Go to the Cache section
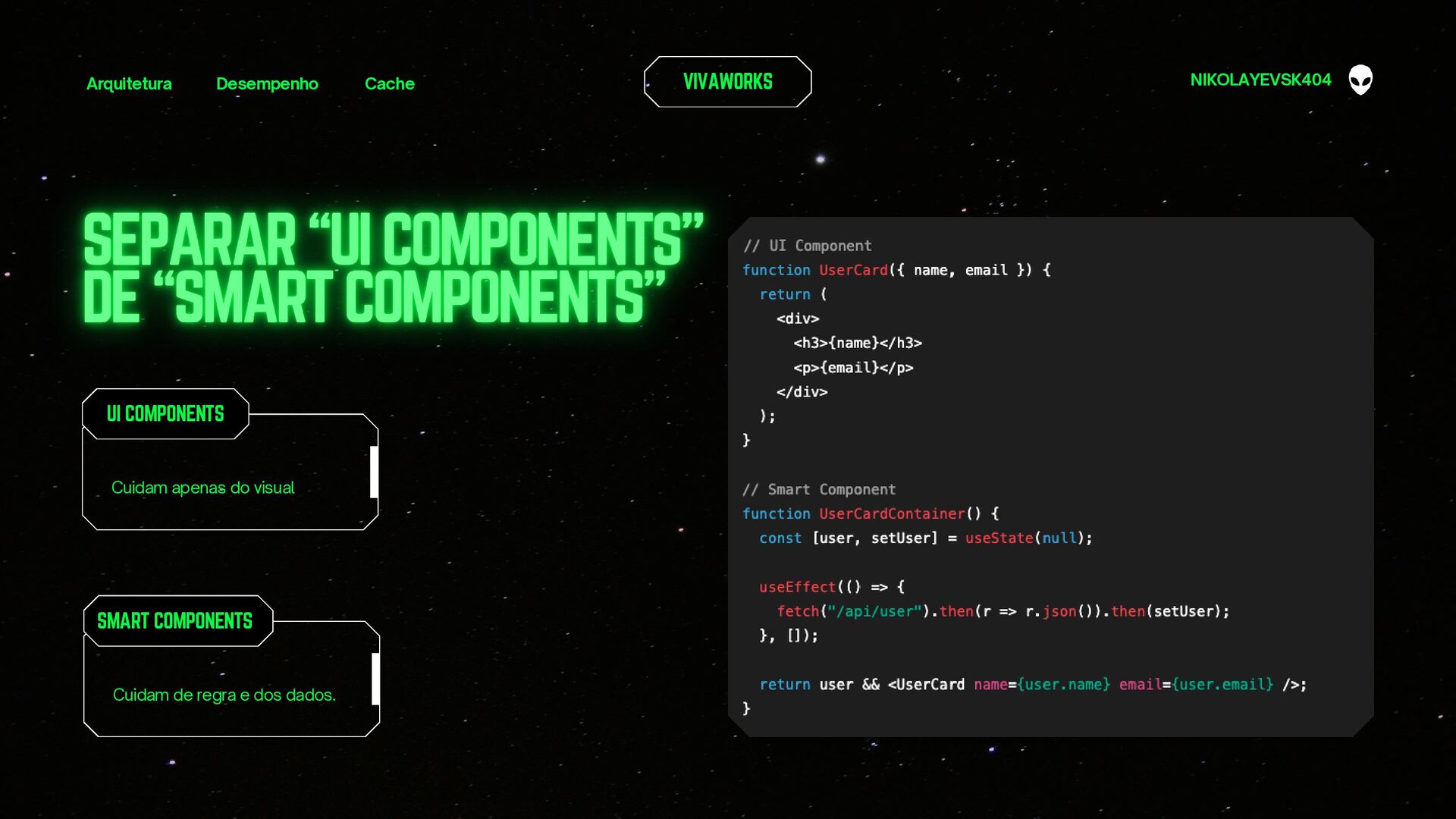The width and height of the screenshot is (1456, 819). [x=389, y=83]
